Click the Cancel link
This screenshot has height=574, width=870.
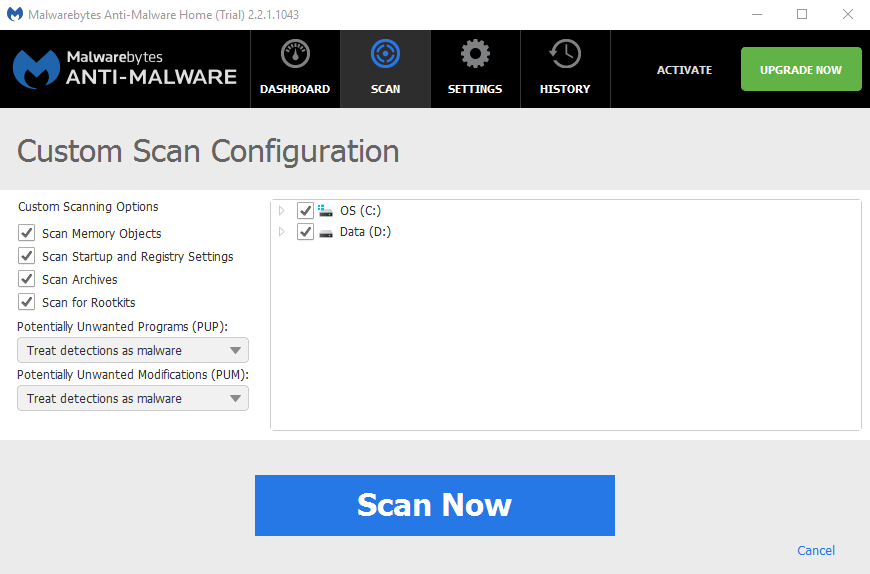tap(816, 551)
